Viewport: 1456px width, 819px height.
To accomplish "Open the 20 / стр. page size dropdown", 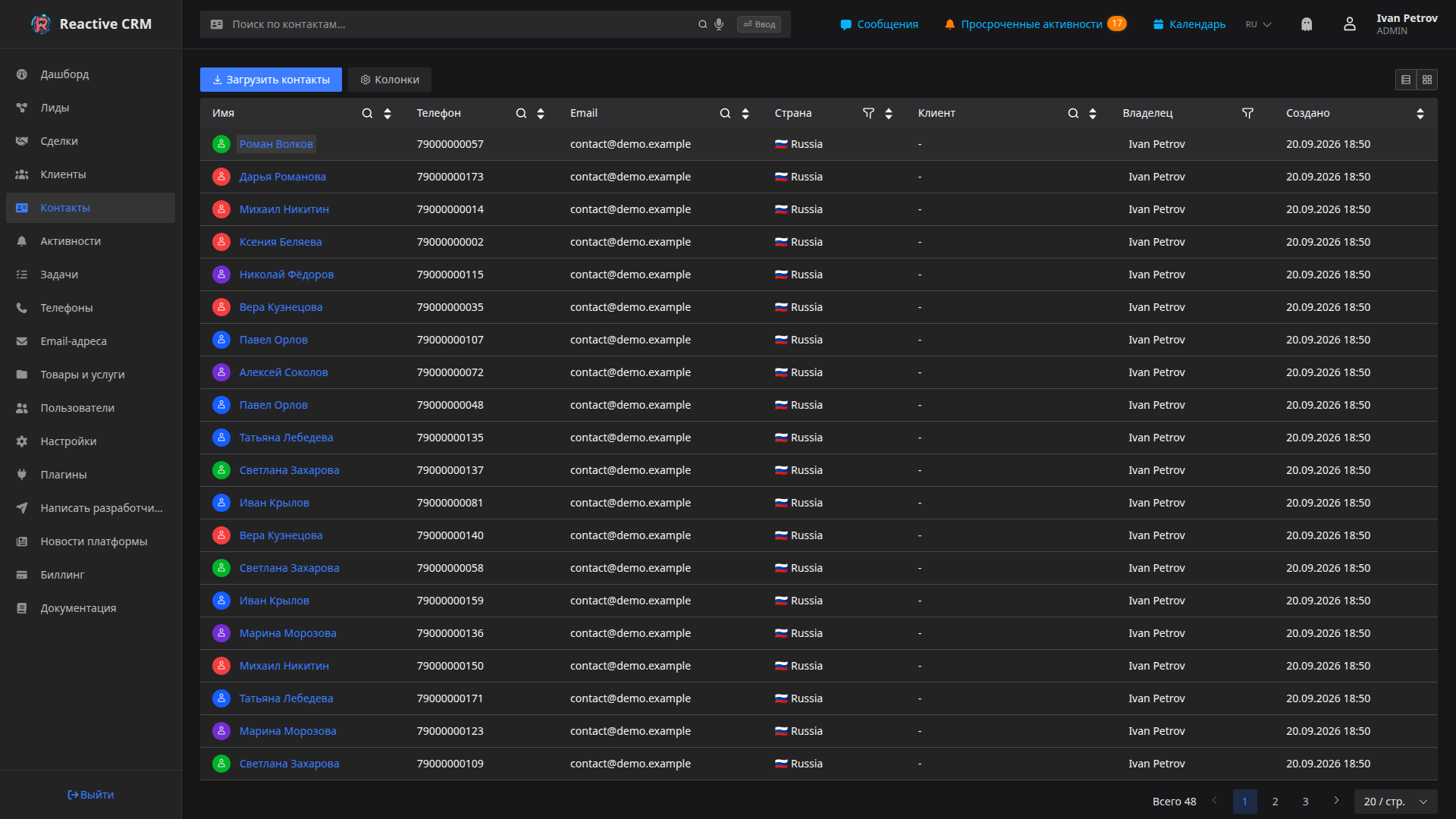I will [x=1395, y=802].
